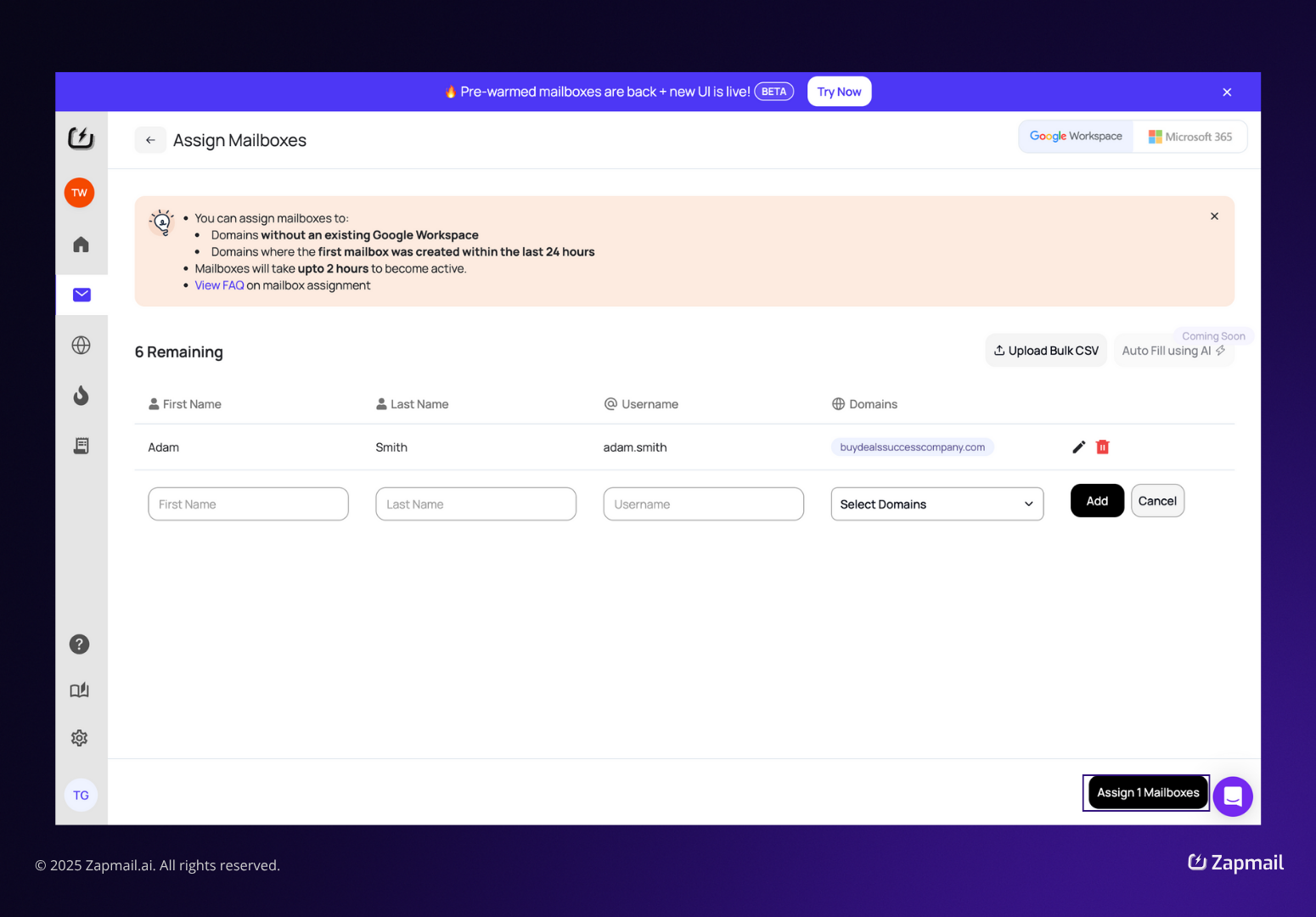This screenshot has height=917, width=1316.
Task: Click the buydealssuccesscompany.com domain tag
Action: coord(913,447)
